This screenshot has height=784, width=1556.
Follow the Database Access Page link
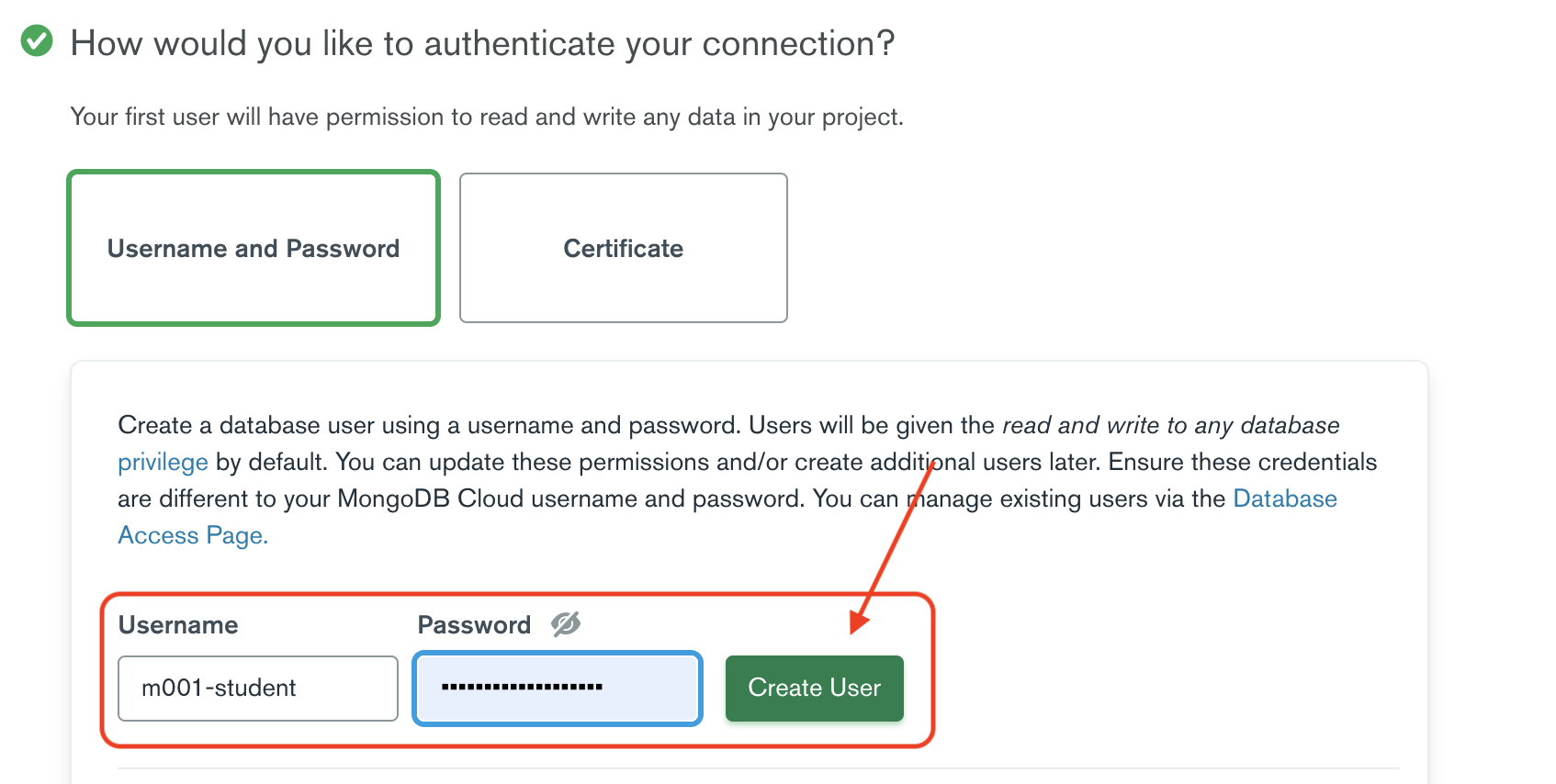(1284, 498)
